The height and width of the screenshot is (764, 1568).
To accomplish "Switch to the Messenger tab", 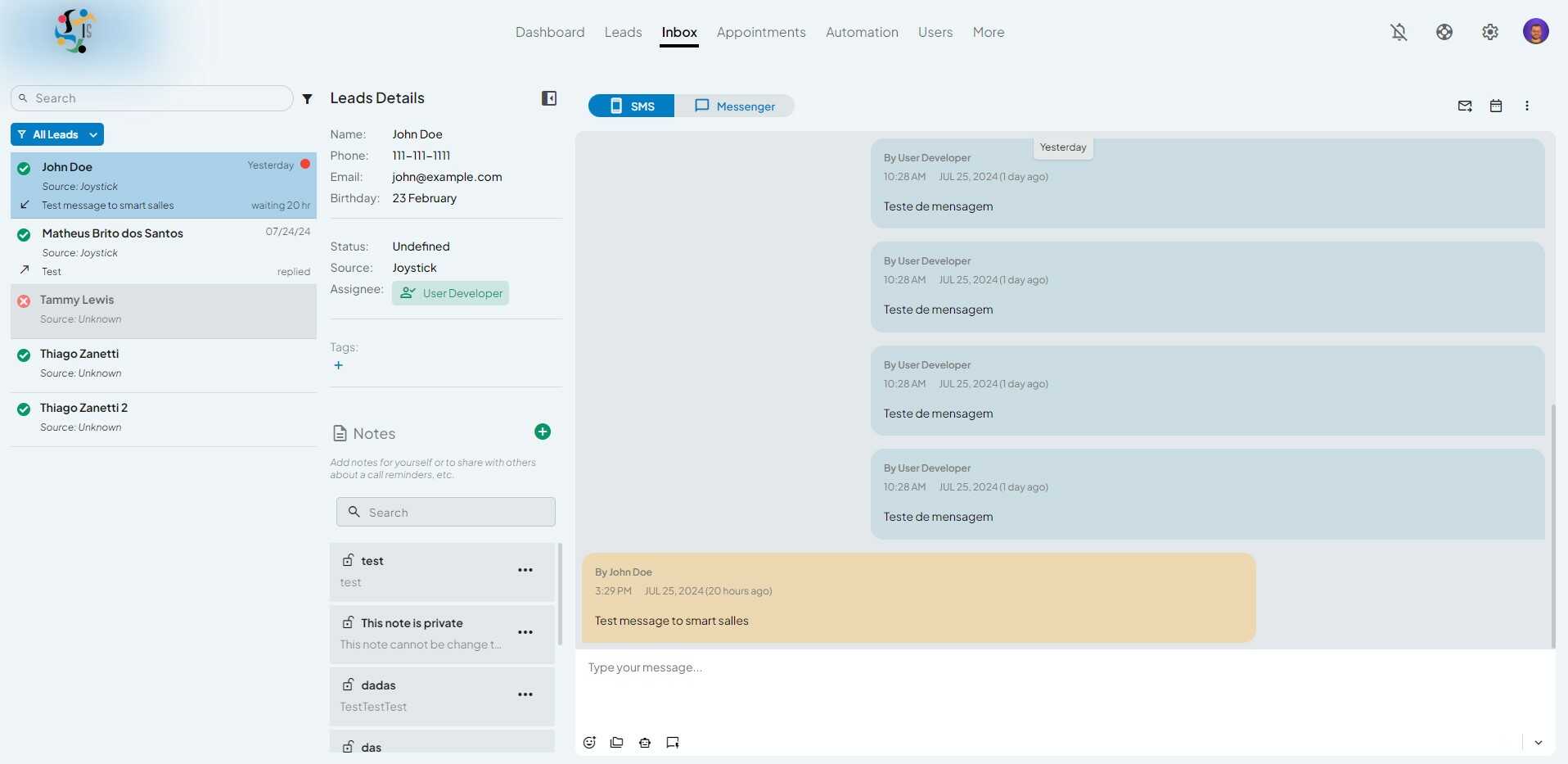I will (734, 106).
